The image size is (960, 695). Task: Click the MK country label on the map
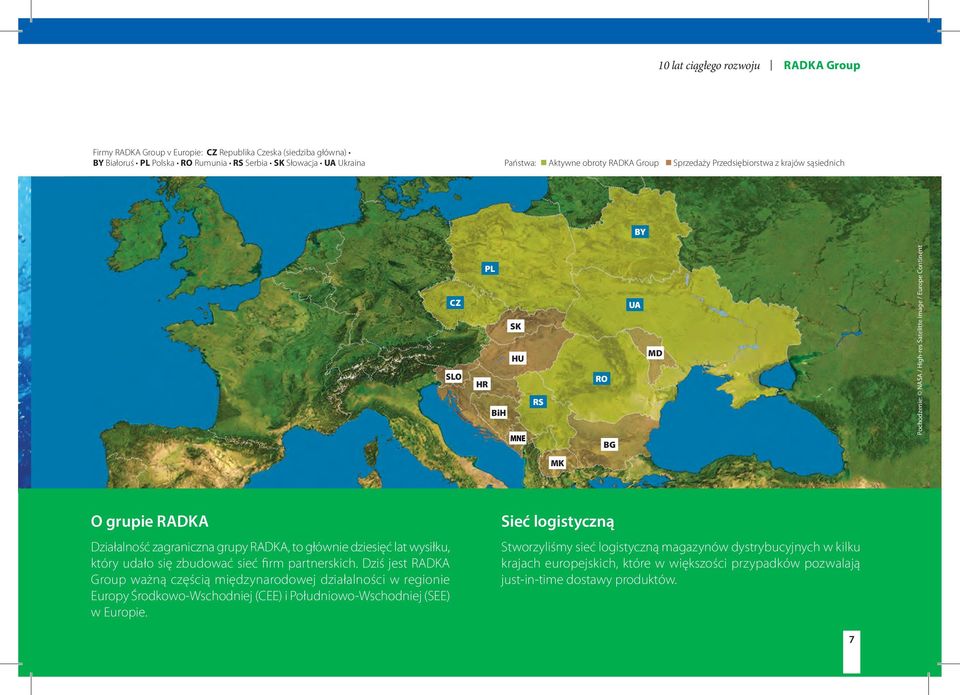click(x=557, y=463)
